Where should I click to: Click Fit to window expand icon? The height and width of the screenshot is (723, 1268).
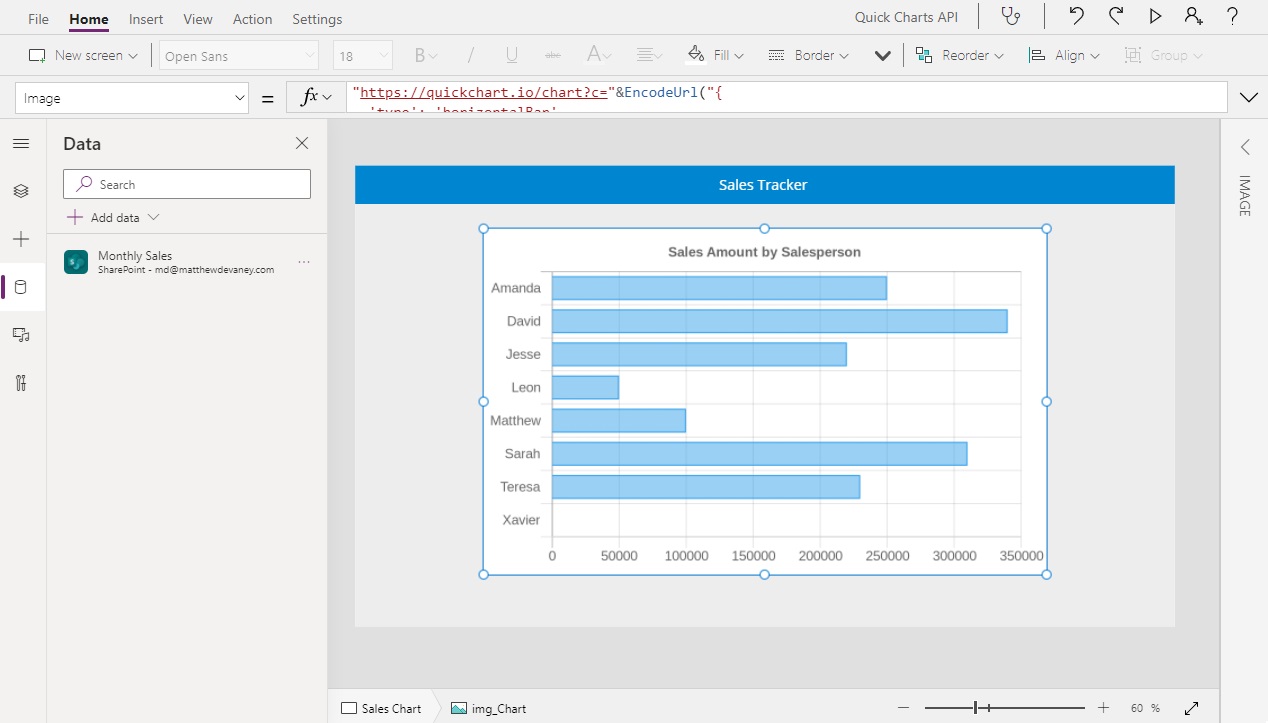(1191, 708)
